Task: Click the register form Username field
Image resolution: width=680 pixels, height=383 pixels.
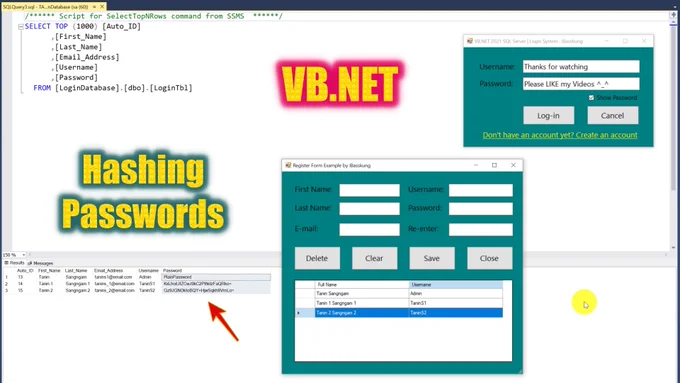Action: pyautogui.click(x=481, y=190)
